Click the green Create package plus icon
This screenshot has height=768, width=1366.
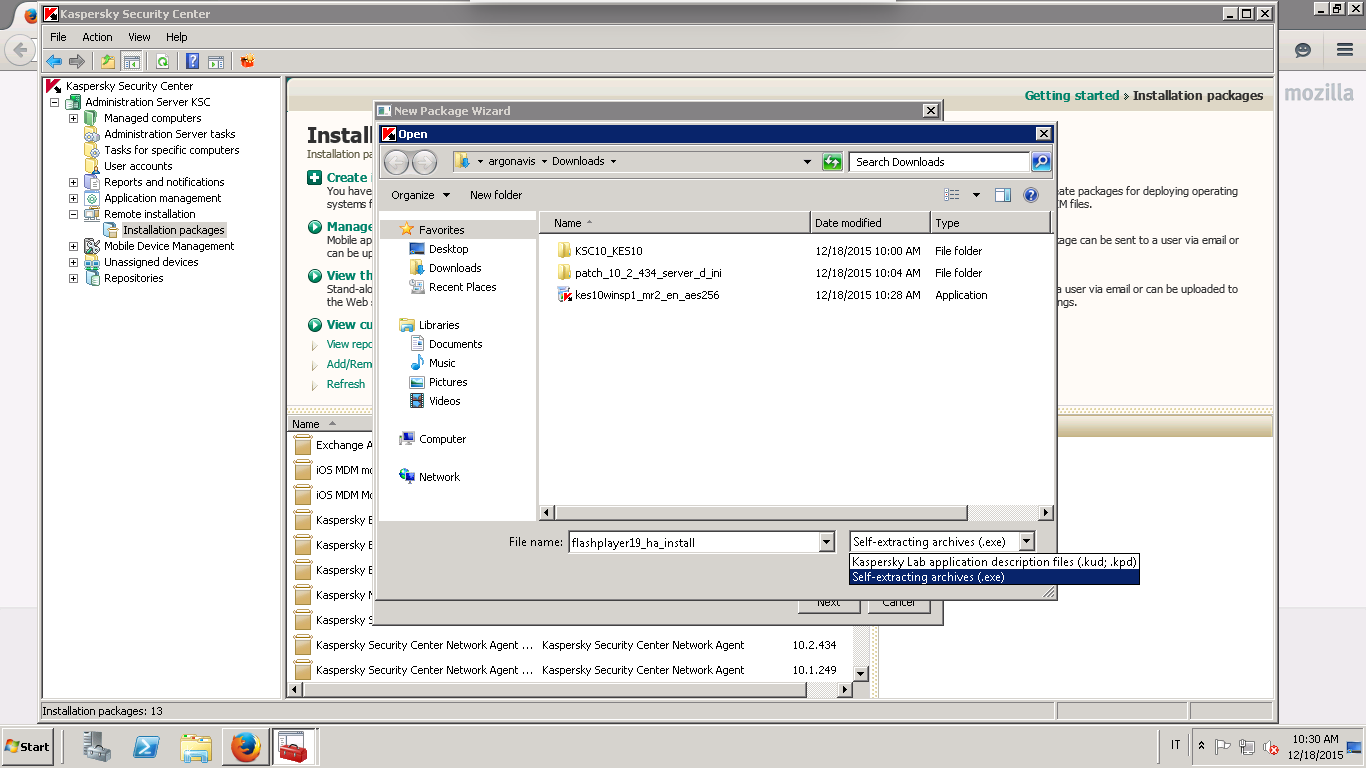(315, 177)
